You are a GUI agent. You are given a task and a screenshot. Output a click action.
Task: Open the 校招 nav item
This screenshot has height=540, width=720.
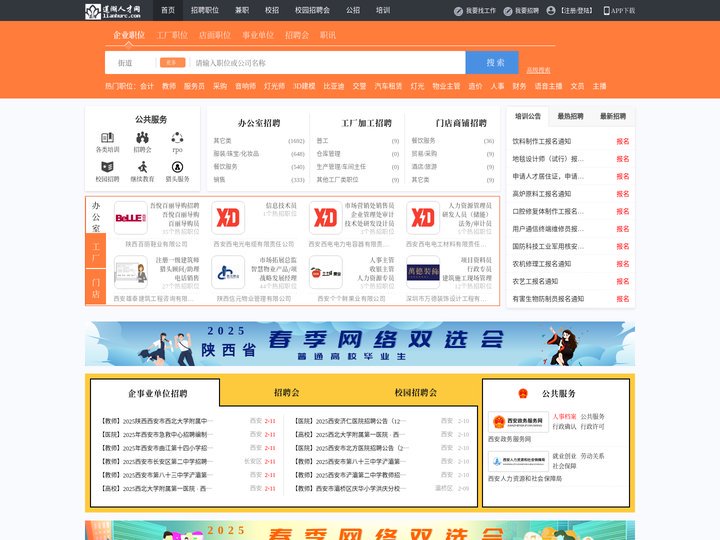pyautogui.click(x=272, y=10)
